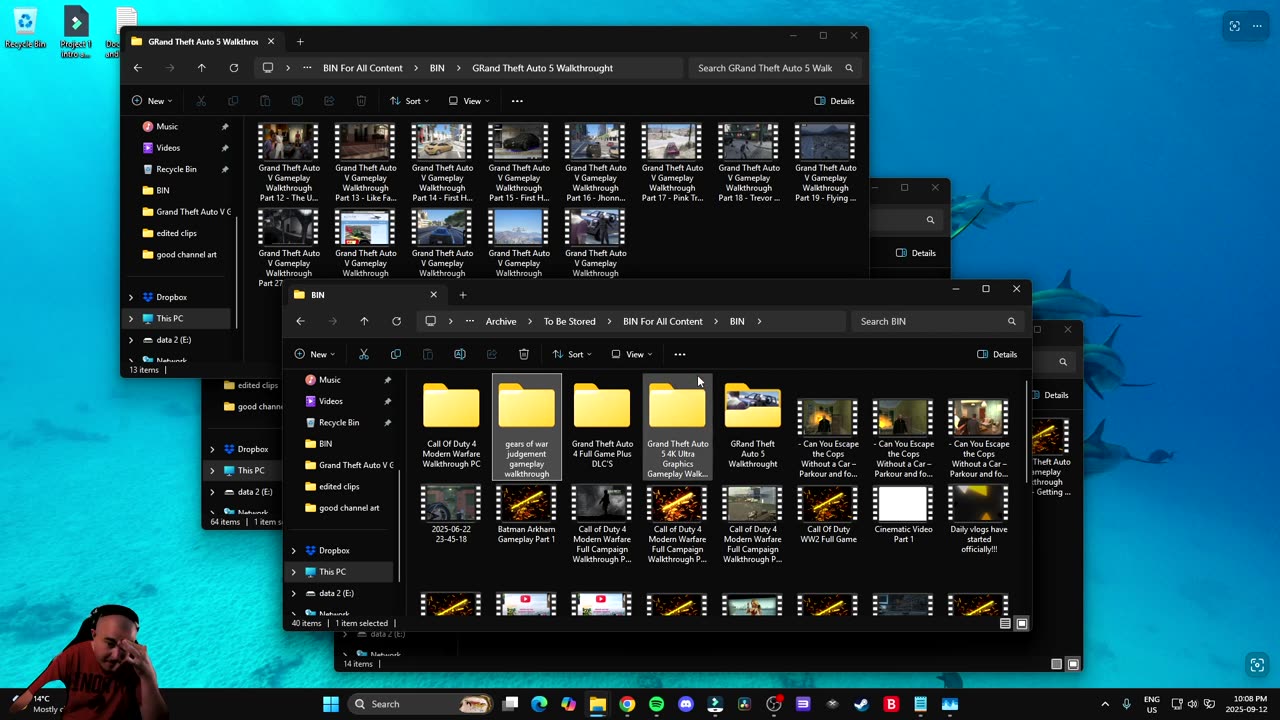Select GRand Theft Auto 5 Walkthrought folder
1280x720 pixels.
pos(752,426)
